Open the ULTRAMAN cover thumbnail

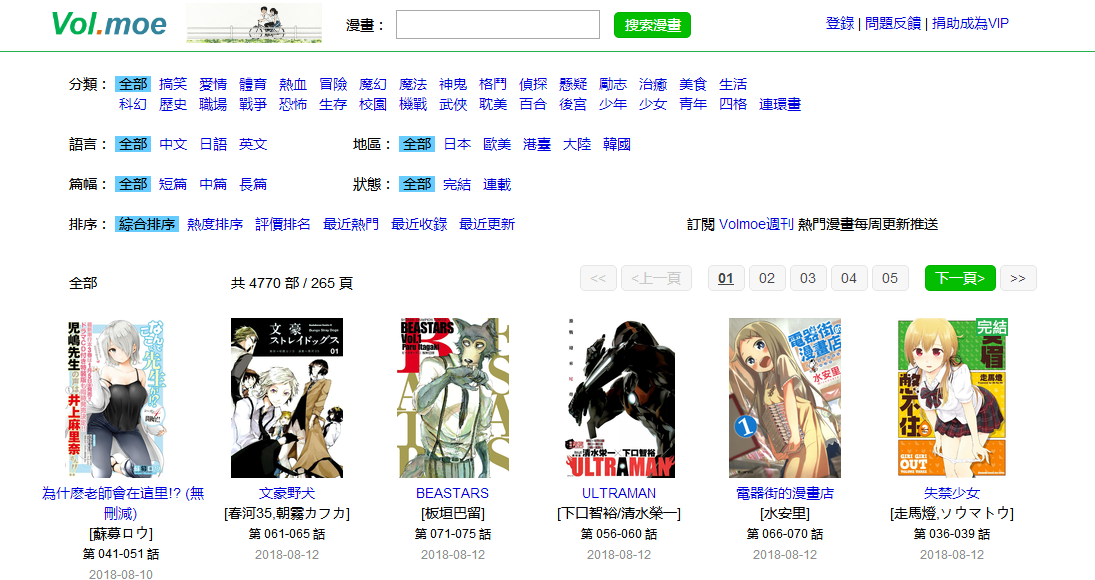[619, 398]
